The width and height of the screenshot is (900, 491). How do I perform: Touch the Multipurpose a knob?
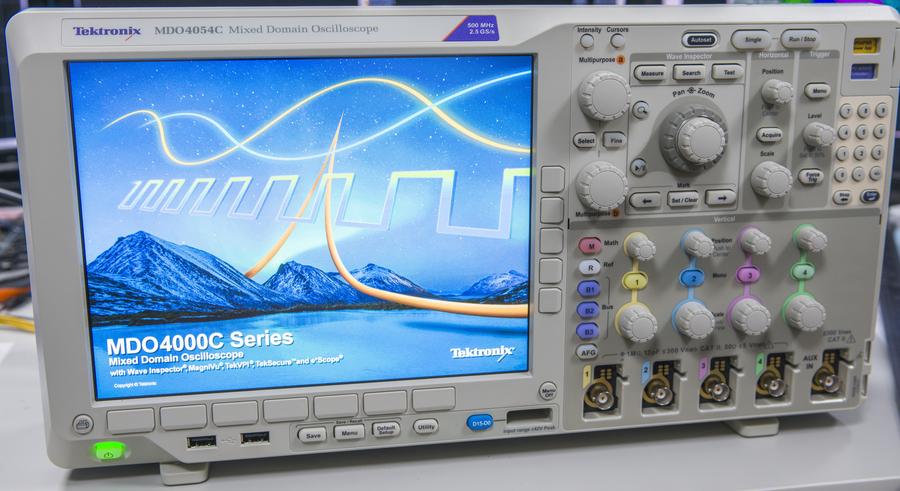point(604,95)
